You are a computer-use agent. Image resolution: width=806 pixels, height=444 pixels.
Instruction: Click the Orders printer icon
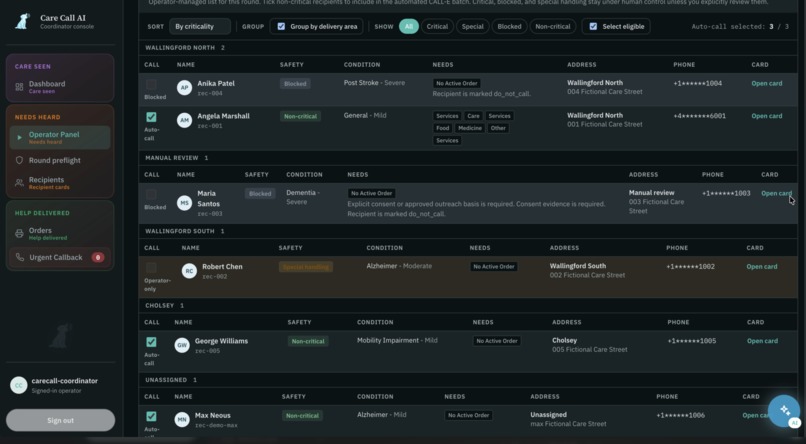[19, 233]
